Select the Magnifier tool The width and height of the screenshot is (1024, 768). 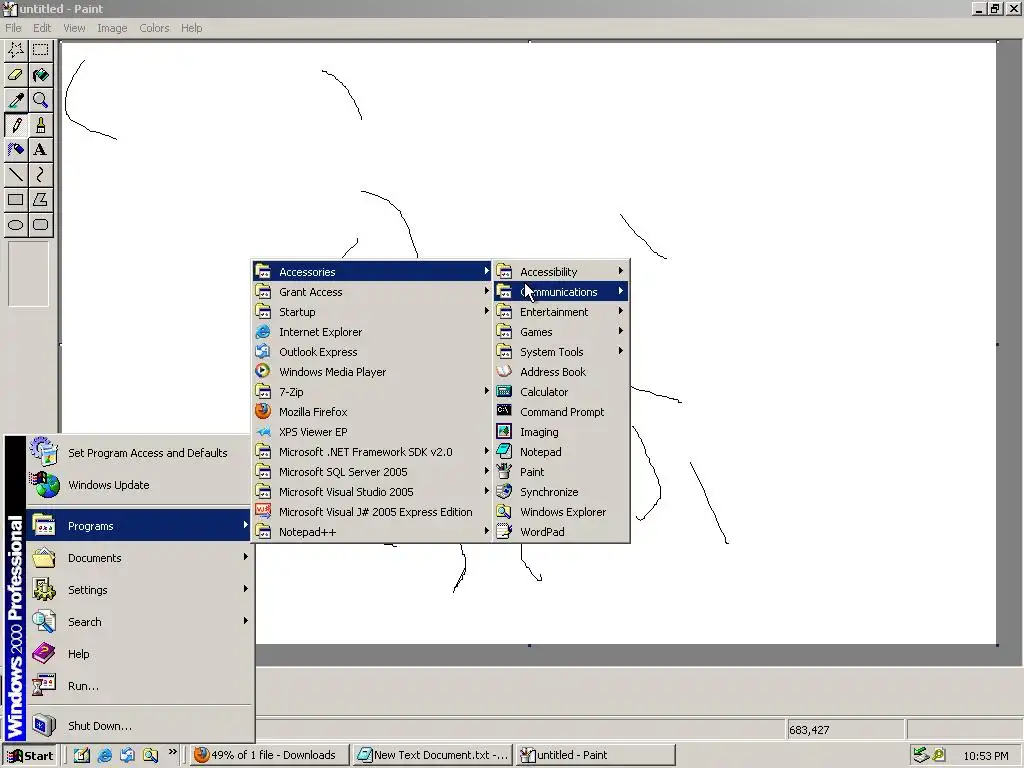pos(40,100)
